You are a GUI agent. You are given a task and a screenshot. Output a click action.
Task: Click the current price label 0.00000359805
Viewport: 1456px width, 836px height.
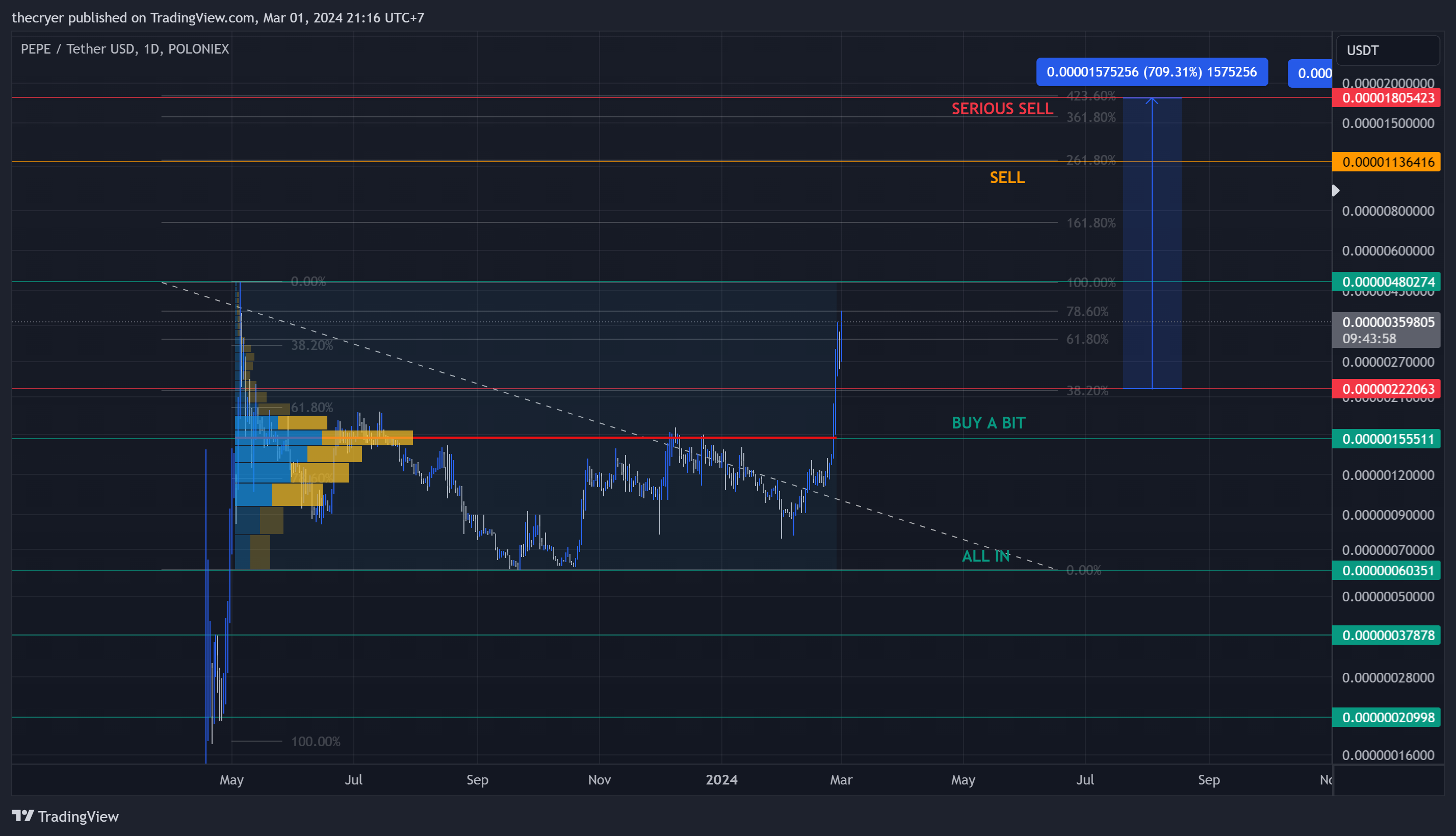pyautogui.click(x=1388, y=322)
